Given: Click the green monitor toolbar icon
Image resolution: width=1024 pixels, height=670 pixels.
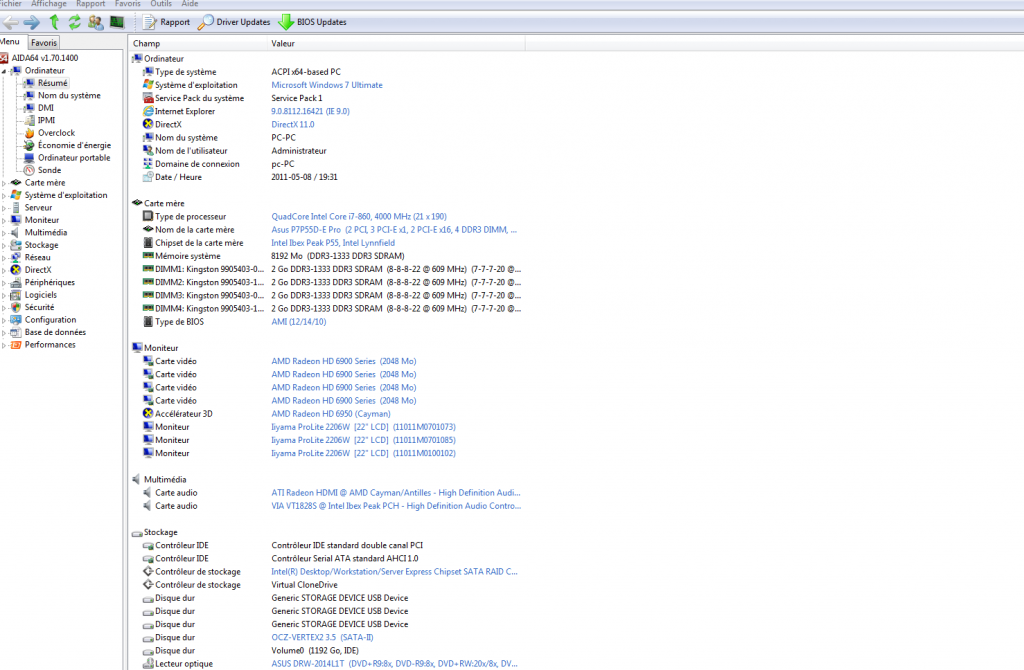Looking at the screenshot, I should coord(117,22).
